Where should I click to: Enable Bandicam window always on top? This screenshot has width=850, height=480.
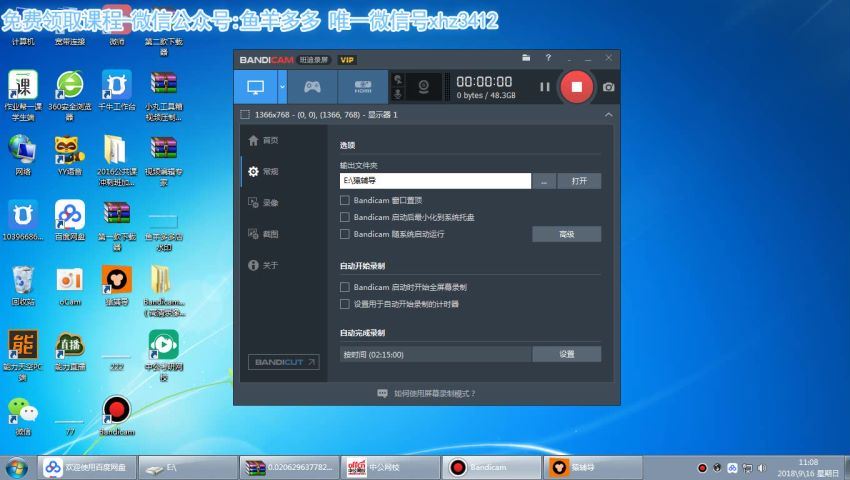[344, 200]
